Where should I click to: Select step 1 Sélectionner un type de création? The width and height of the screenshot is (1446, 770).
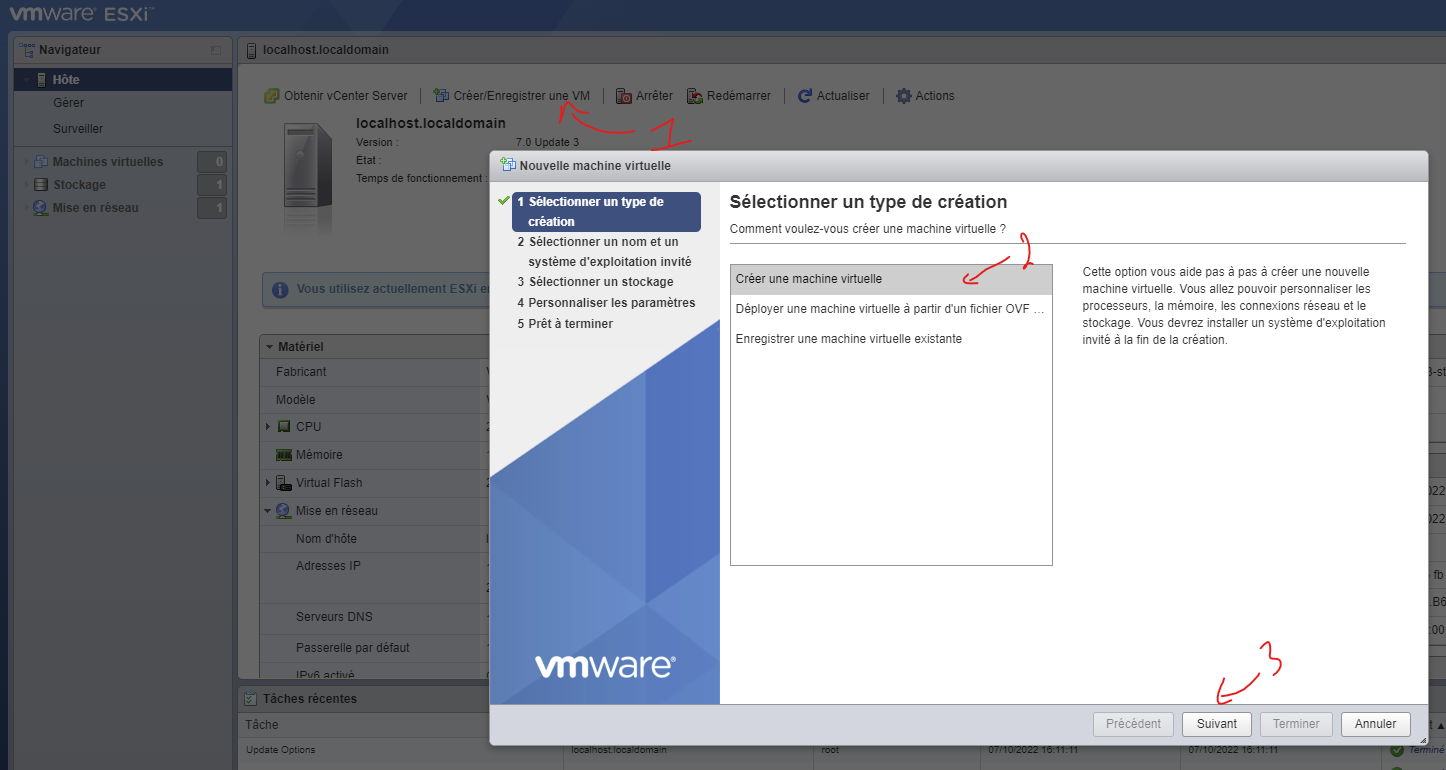pos(606,212)
